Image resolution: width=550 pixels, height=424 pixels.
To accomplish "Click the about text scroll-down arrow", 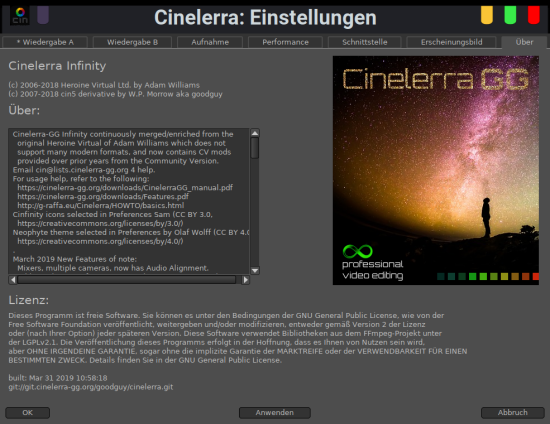I will click(x=255, y=270).
